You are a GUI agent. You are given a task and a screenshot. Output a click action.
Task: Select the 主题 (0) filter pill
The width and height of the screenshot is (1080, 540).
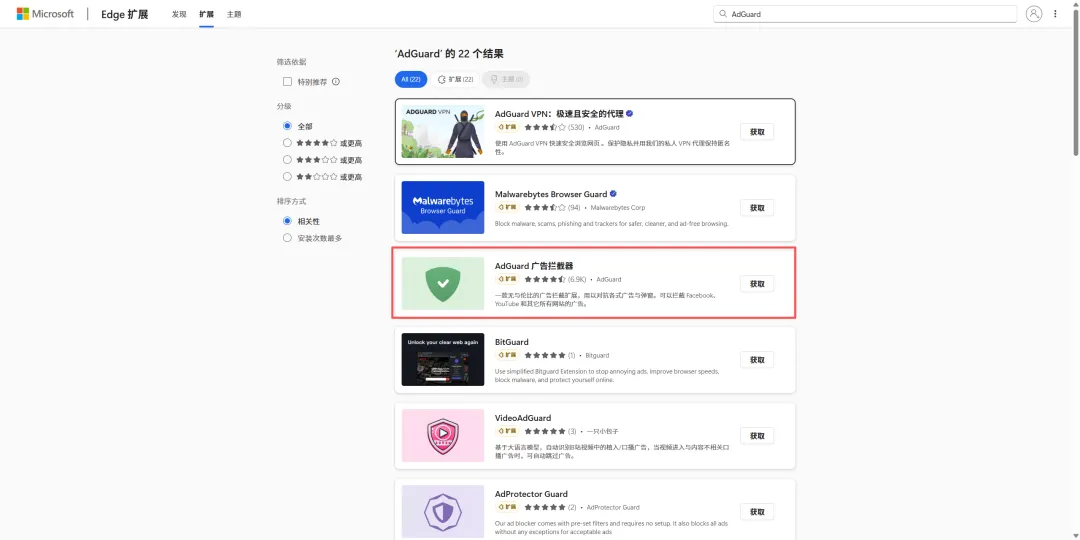coord(506,79)
